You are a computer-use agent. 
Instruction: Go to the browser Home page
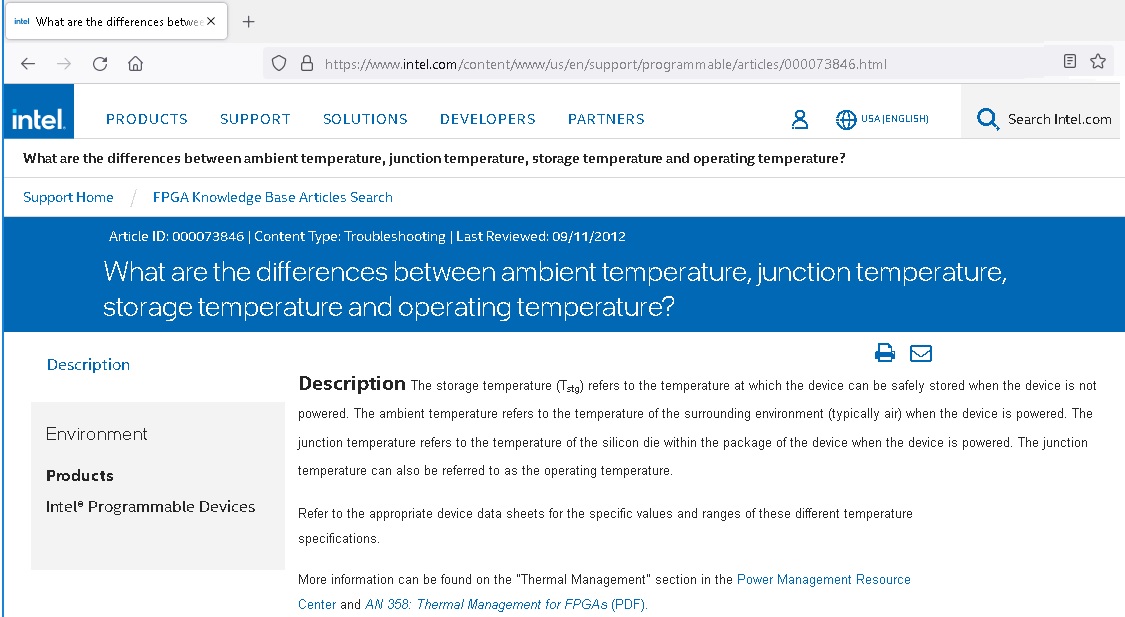point(135,64)
